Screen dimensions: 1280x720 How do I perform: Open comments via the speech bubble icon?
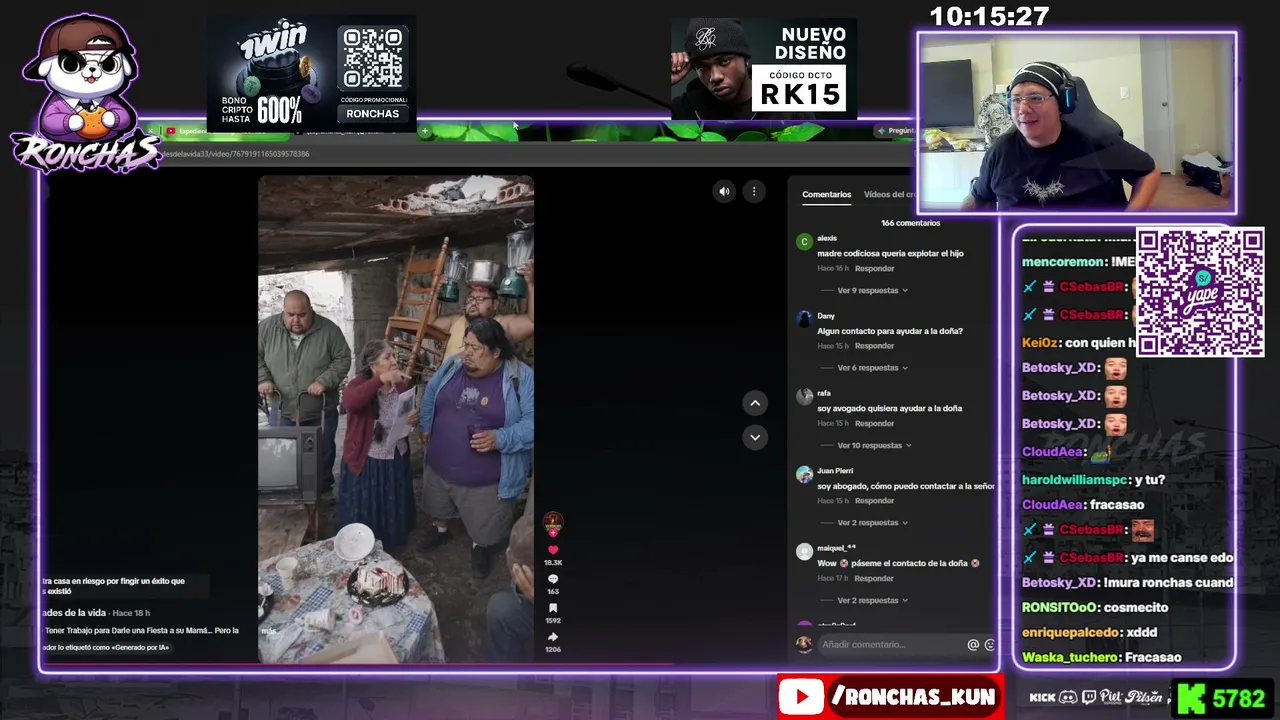[x=553, y=579]
